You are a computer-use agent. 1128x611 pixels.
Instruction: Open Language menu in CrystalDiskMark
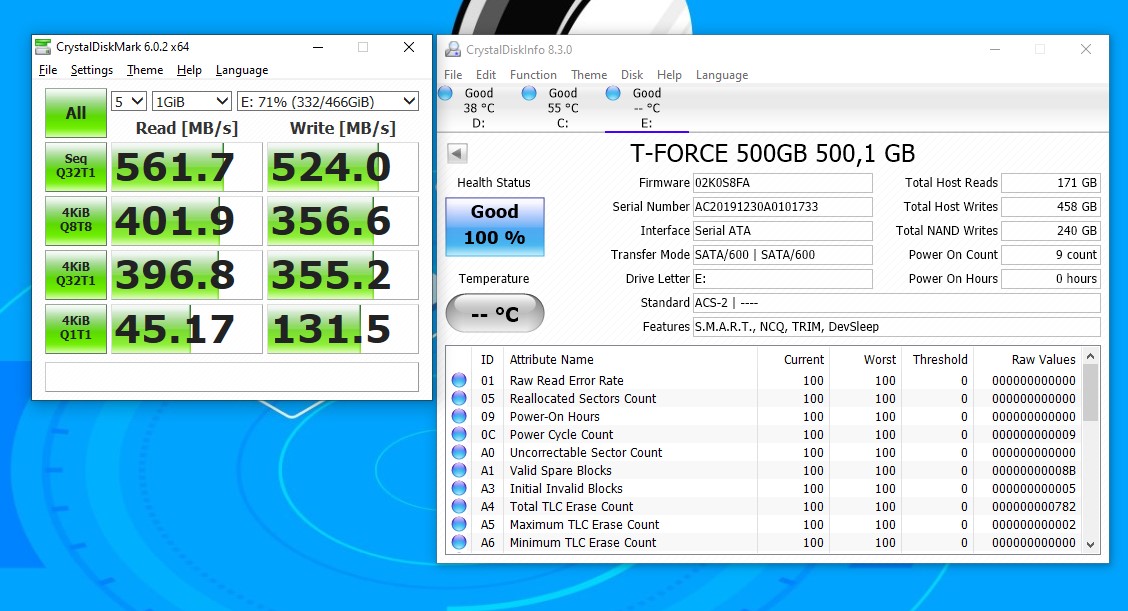[242, 70]
